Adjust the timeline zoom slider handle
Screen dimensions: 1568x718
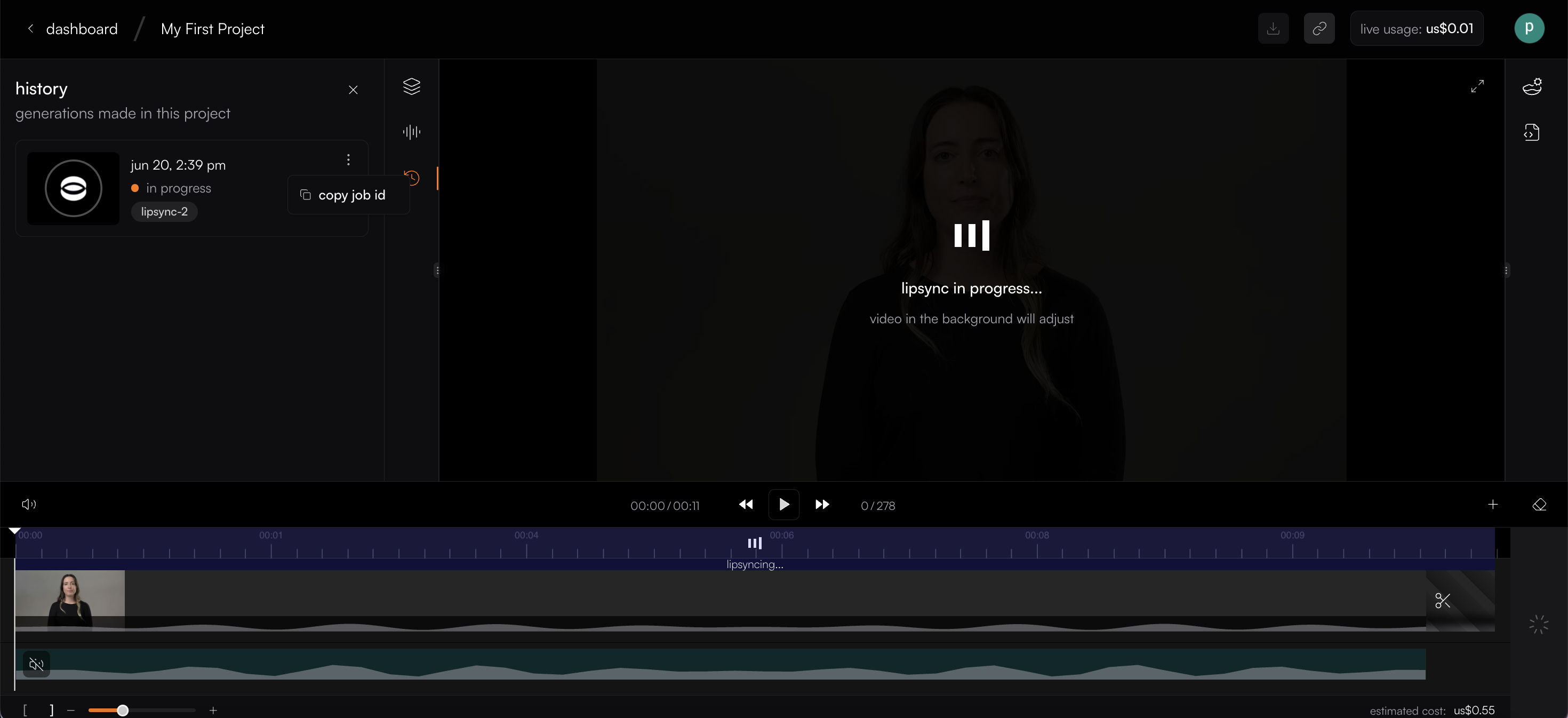(x=123, y=710)
